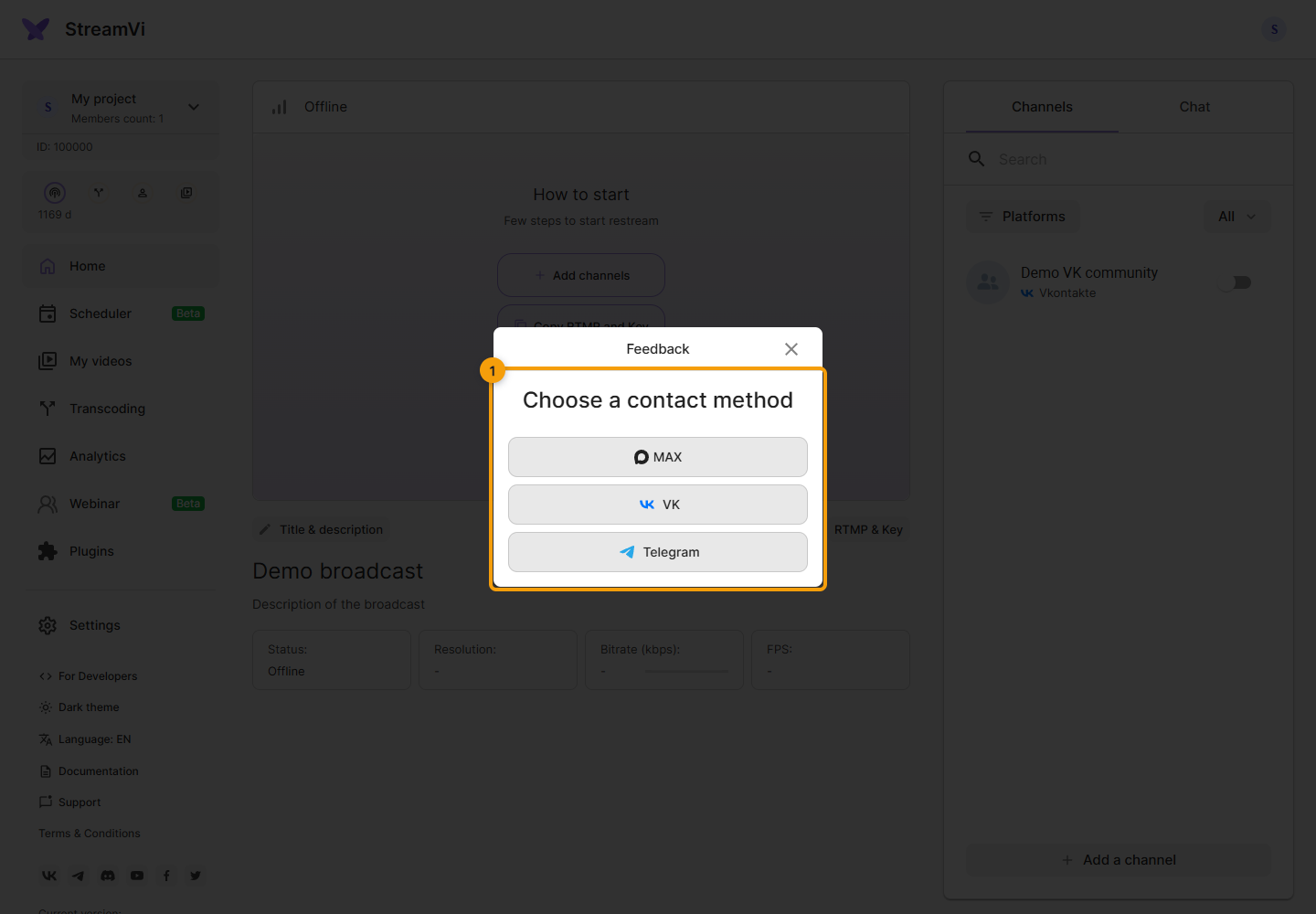The width and height of the screenshot is (1316, 914).
Task: Click the broadcast icon above 1169 d
Action: [55, 193]
